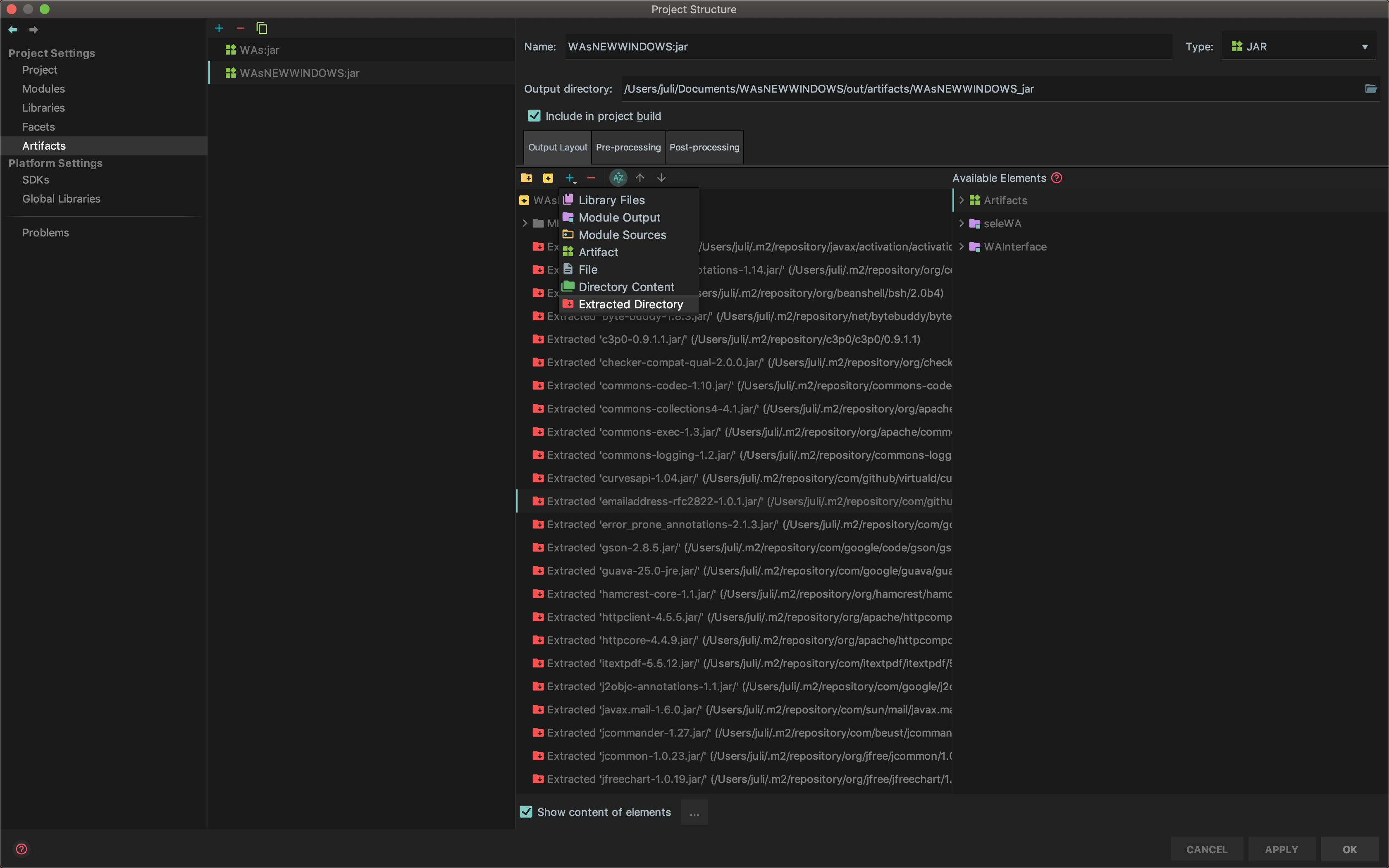This screenshot has height=868, width=1389.
Task: Switch to the Output Layout tab
Action: point(557,148)
